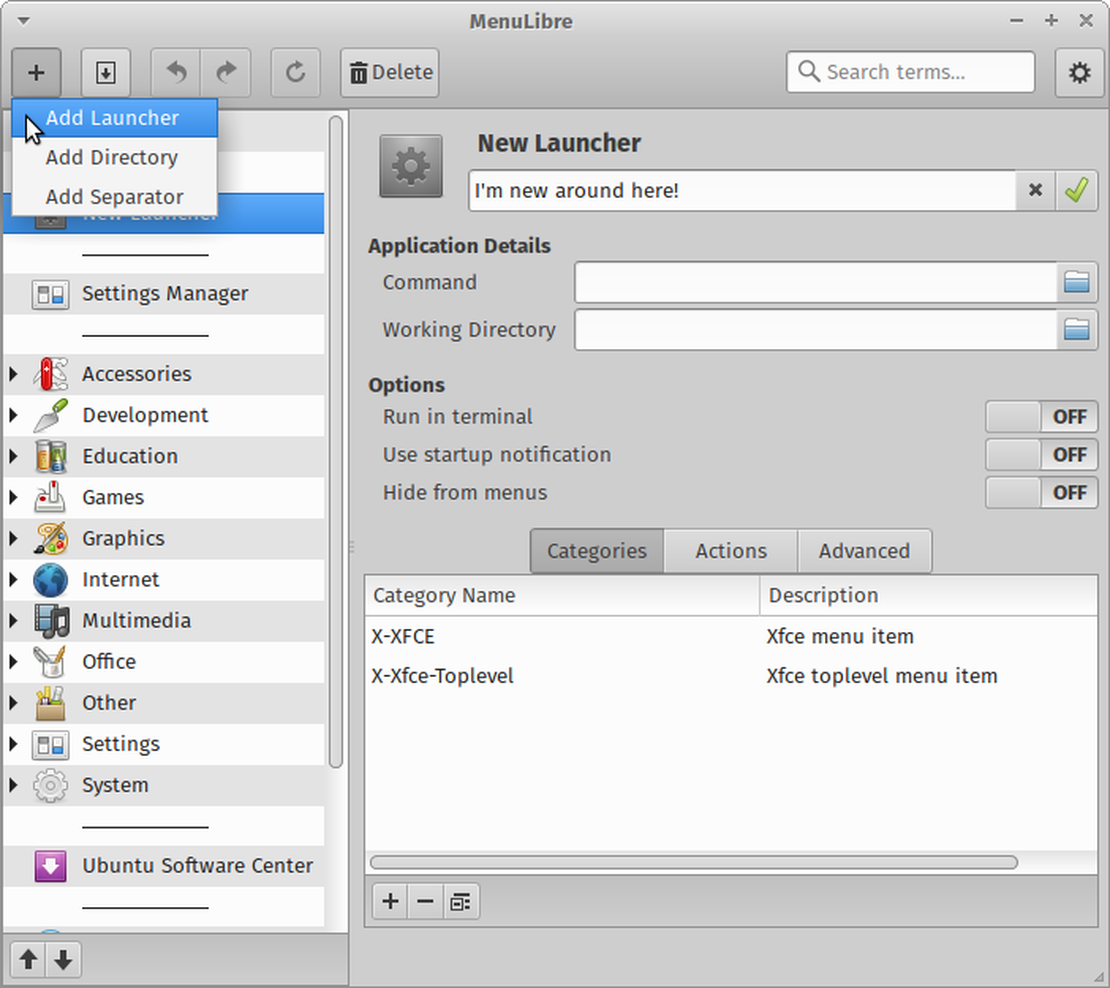Redo the last undone change

[225, 72]
